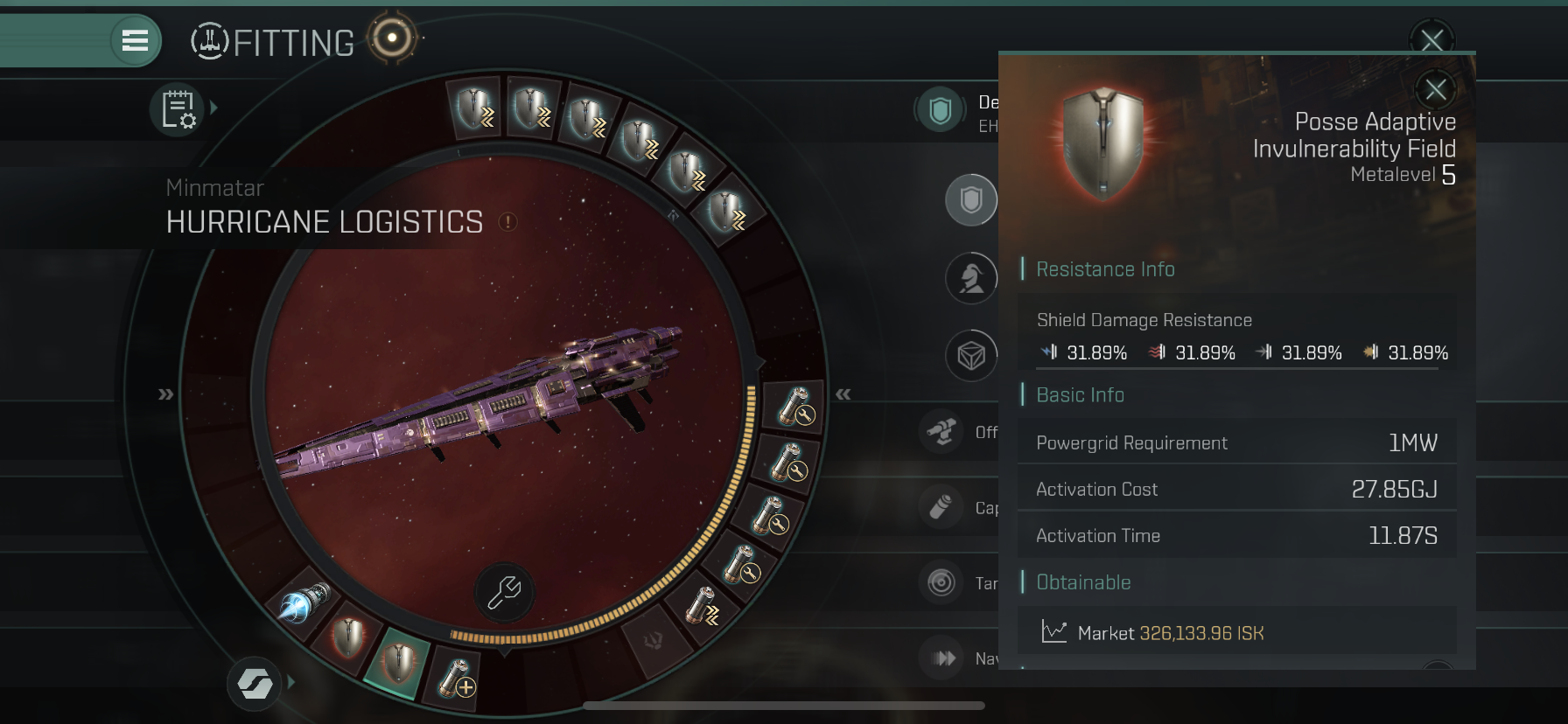The image size is (1568, 724).
Task: Open the Targeting stats tab
Action: [x=958, y=582]
